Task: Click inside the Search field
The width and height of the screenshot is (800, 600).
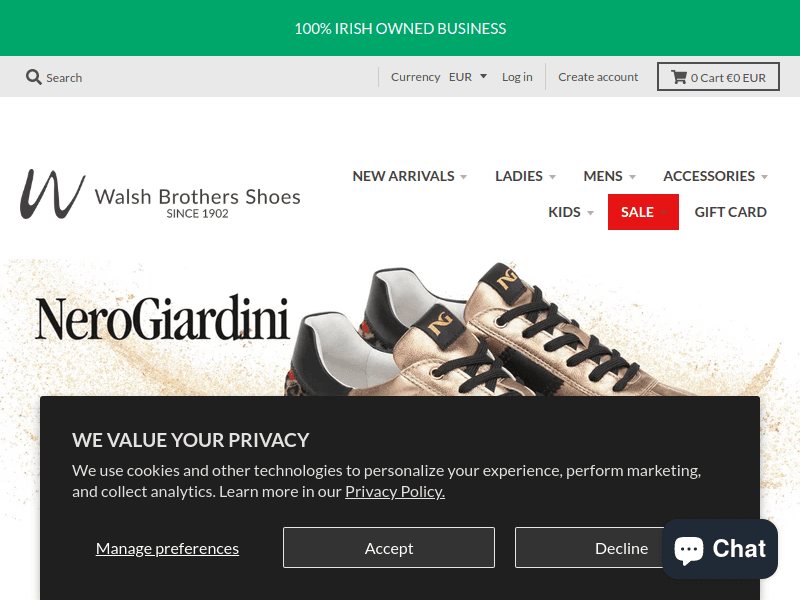Action: tap(65, 76)
